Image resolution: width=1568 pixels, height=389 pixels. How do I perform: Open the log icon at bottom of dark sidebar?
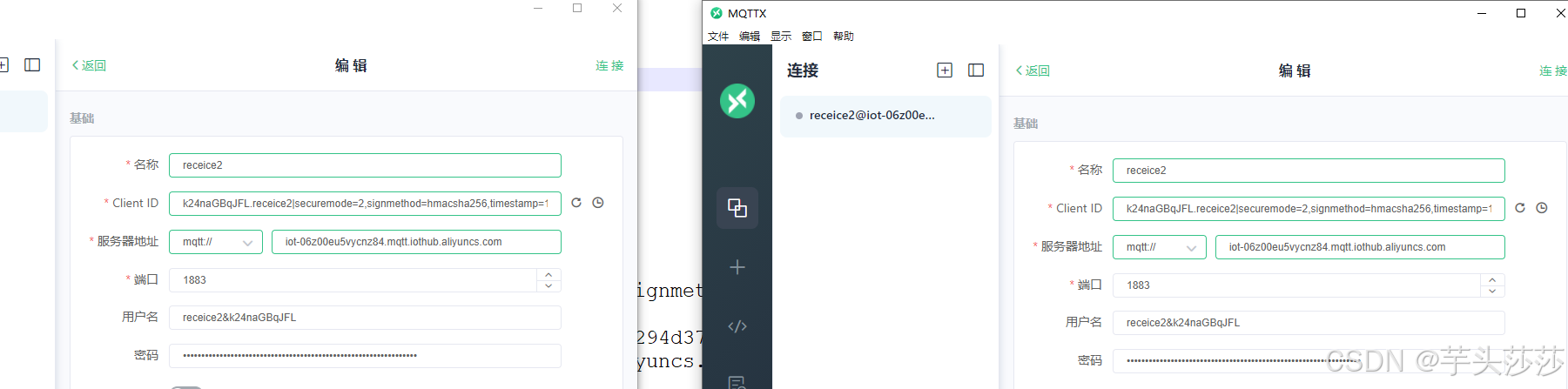[737, 382]
